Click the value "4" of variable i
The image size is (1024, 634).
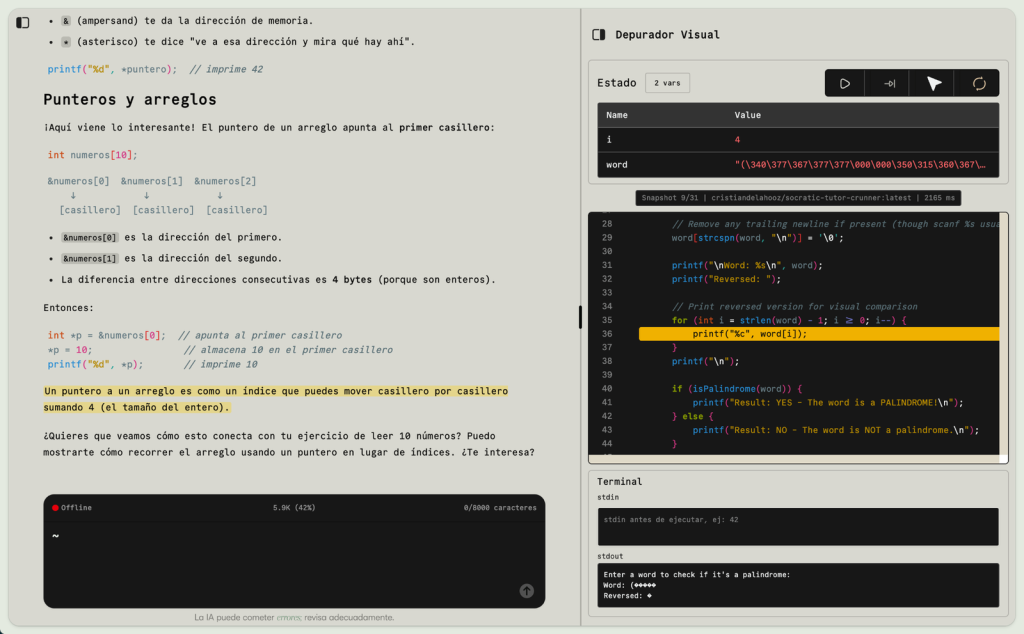point(737,140)
